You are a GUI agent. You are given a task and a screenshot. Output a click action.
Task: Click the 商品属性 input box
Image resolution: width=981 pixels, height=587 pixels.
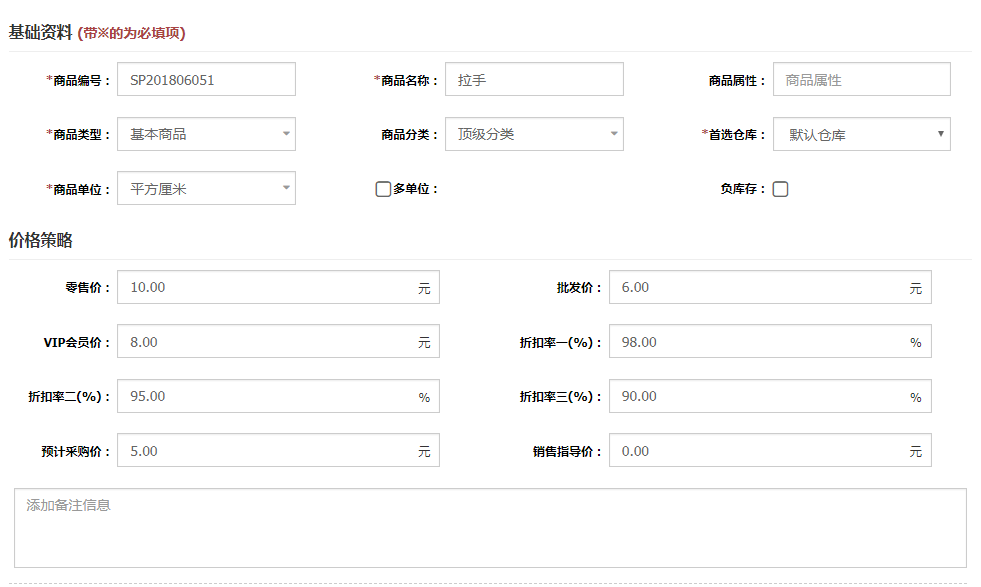coord(861,80)
